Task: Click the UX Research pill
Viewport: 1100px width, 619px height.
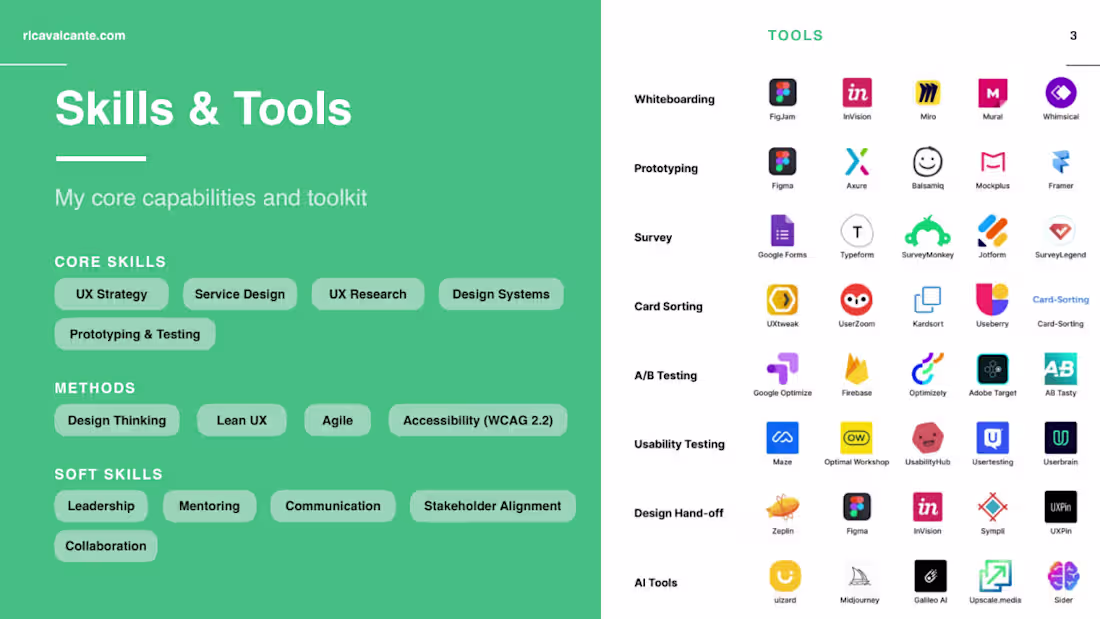Action: (x=368, y=294)
